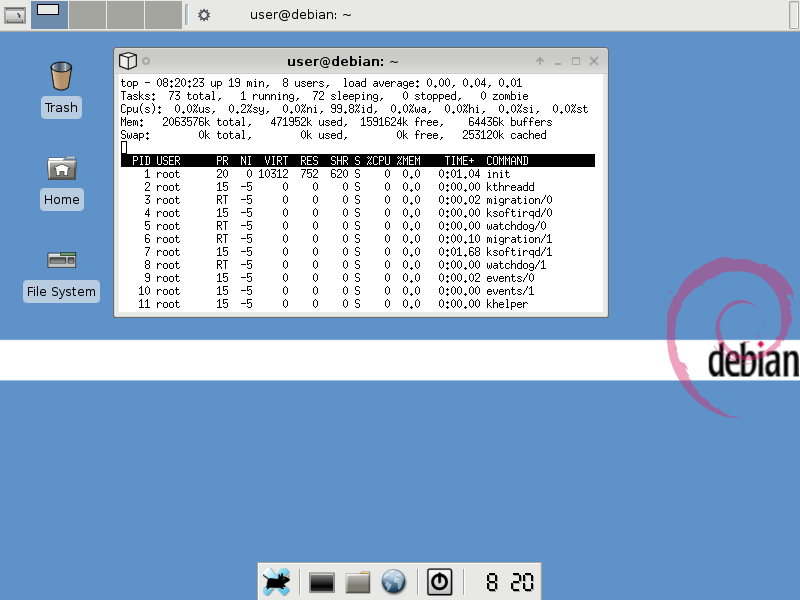Image resolution: width=800 pixels, height=600 pixels.
Task: Shade the terminal with the up-arrow button
Action: (540, 60)
